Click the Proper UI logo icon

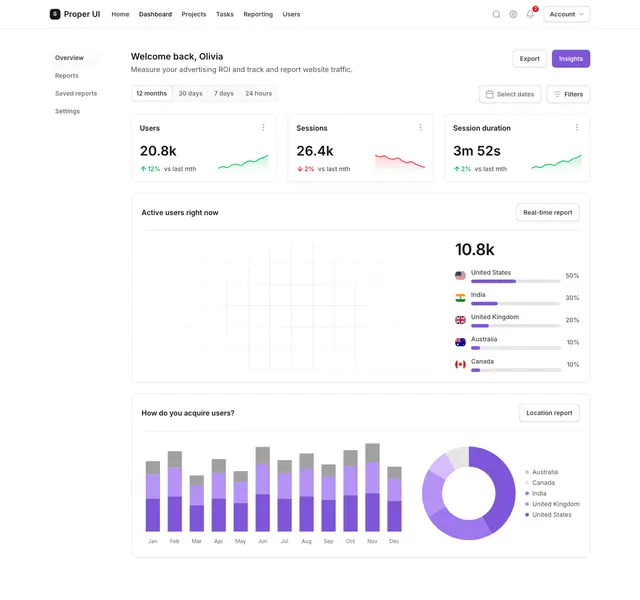coord(55,14)
